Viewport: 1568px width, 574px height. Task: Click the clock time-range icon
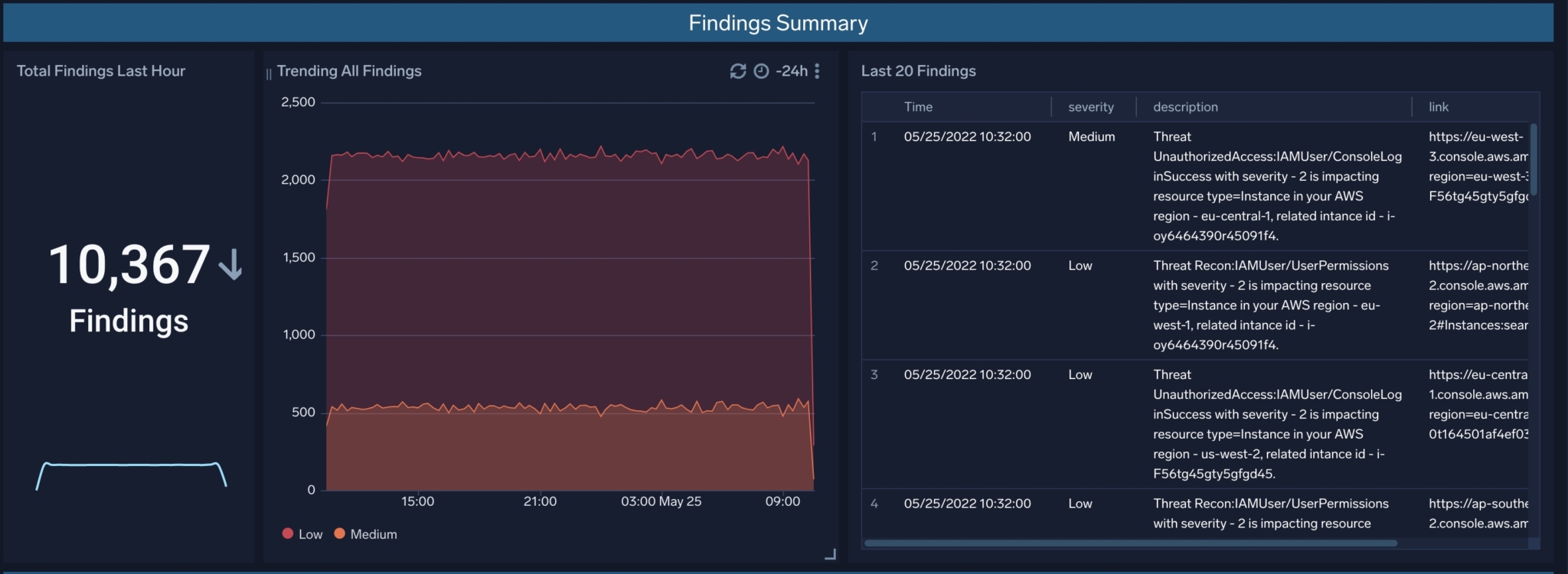(761, 71)
